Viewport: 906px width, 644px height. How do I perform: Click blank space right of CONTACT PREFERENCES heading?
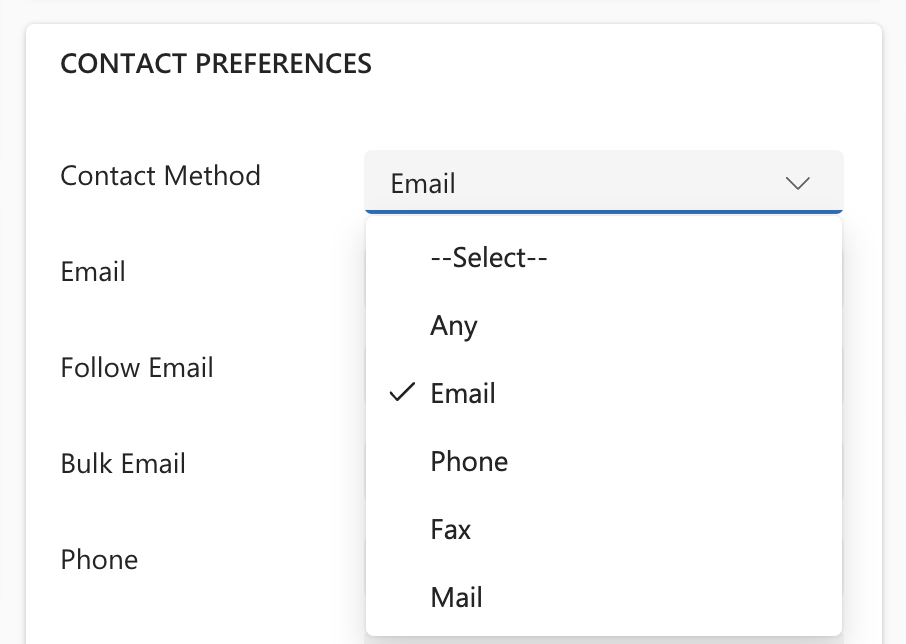620,64
